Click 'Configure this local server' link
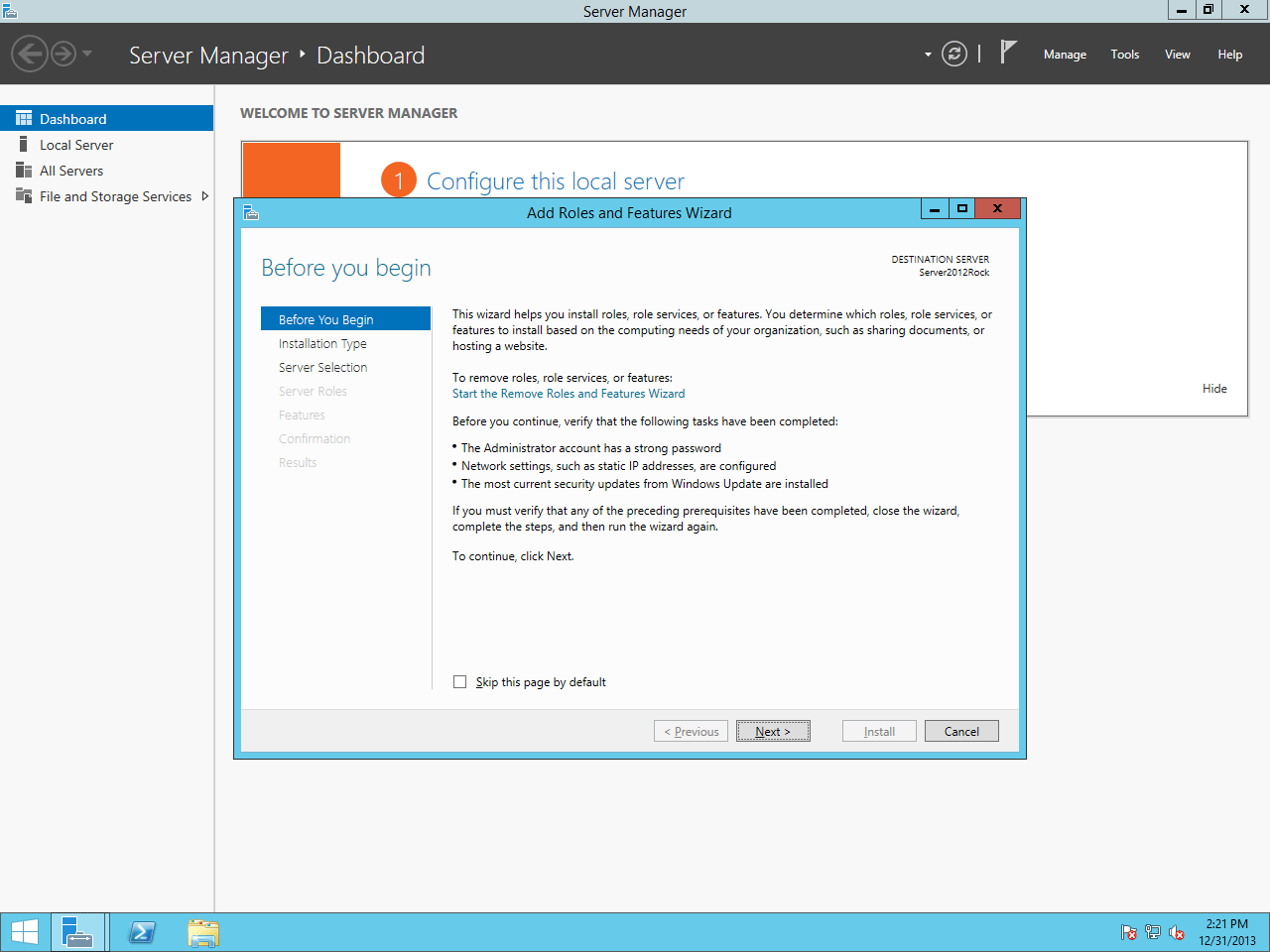Image resolution: width=1270 pixels, height=952 pixels. (x=555, y=181)
